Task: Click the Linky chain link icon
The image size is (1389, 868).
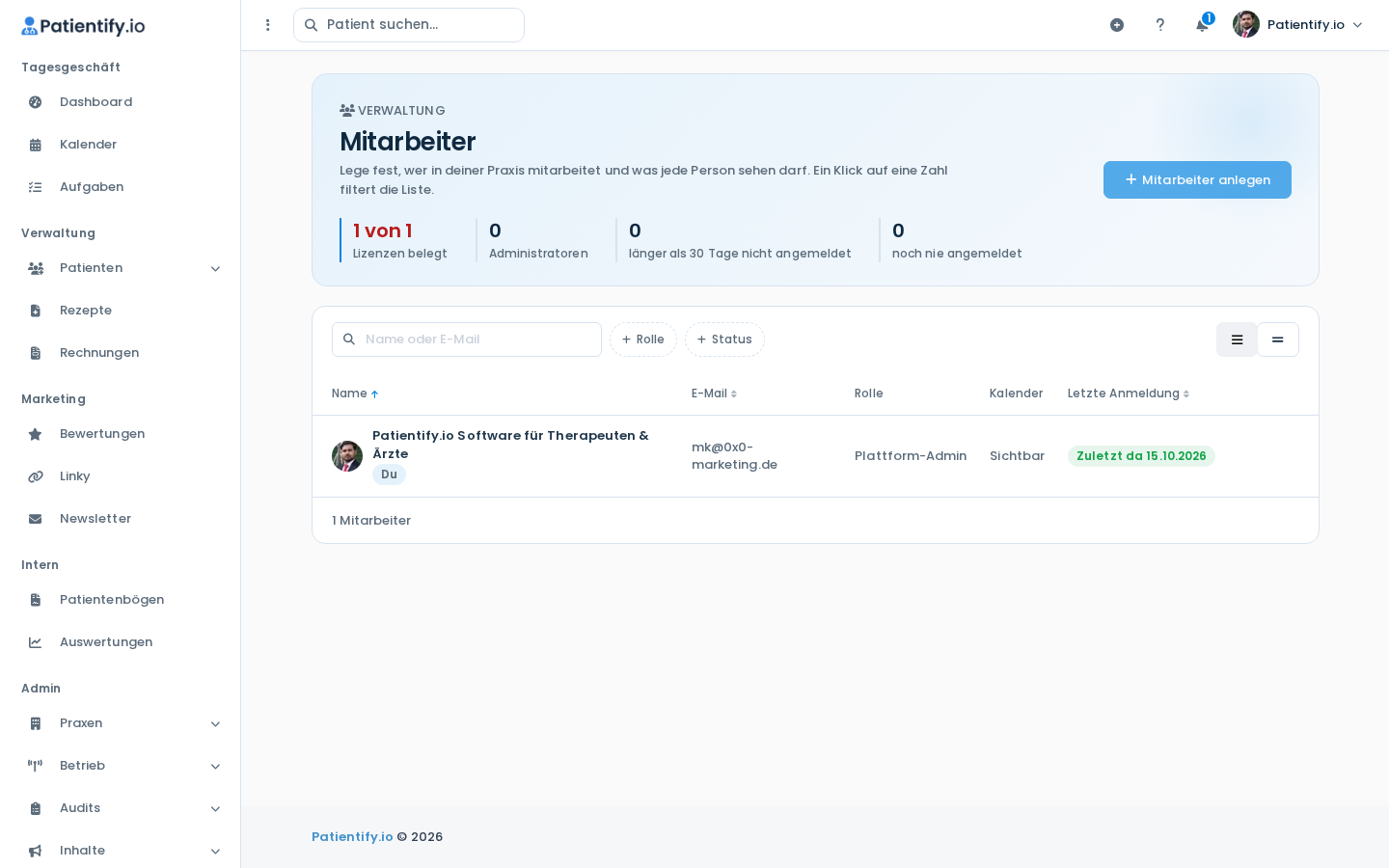Action: pos(36,476)
